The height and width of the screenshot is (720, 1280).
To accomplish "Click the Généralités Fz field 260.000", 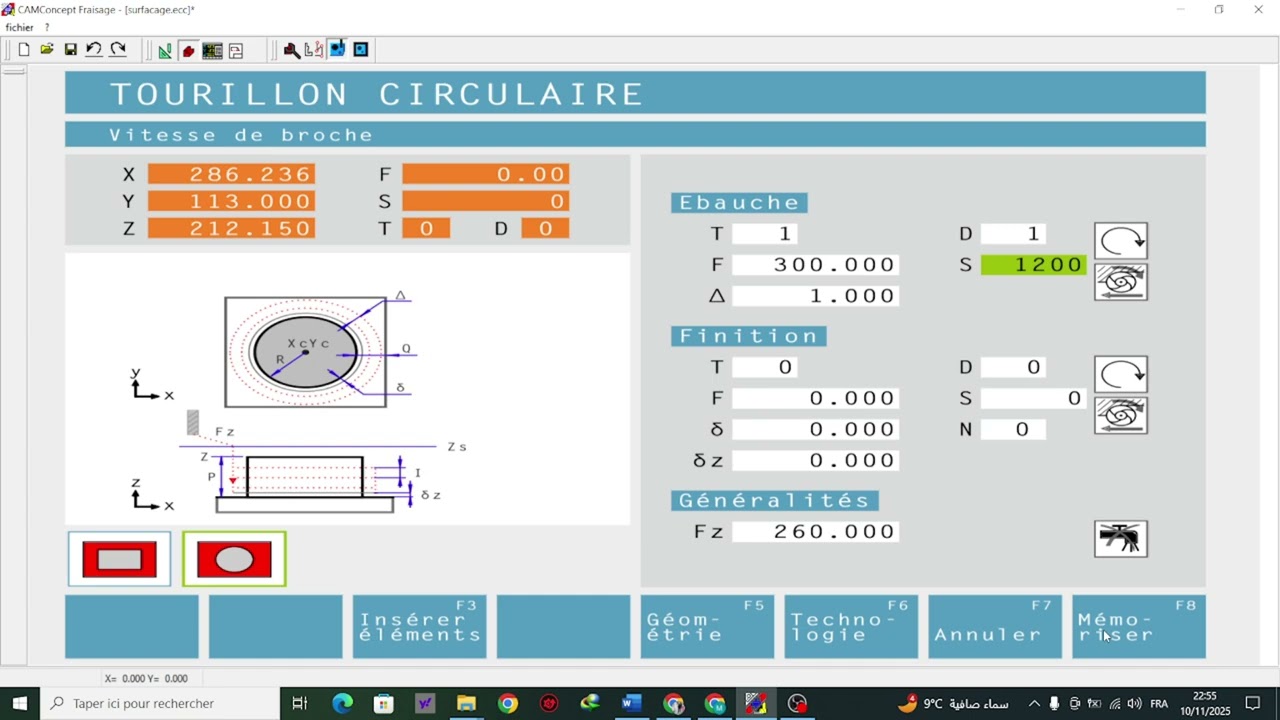I will (x=815, y=532).
